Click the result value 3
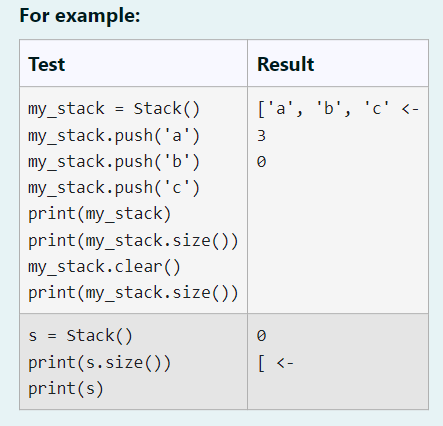Image resolution: width=443 pixels, height=426 pixels. click(261, 136)
